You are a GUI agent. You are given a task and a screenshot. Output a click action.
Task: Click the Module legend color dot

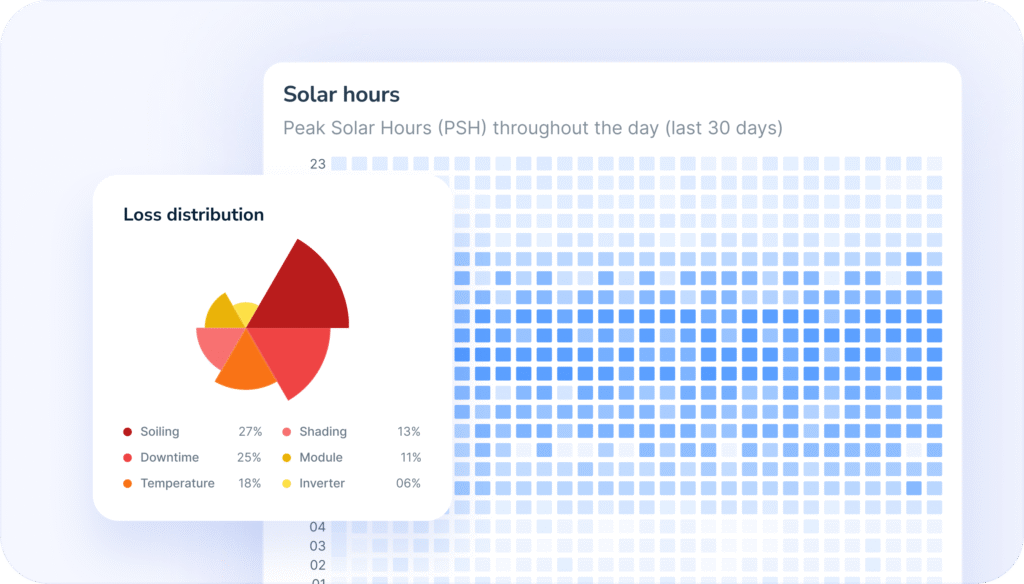pyautogui.click(x=287, y=458)
